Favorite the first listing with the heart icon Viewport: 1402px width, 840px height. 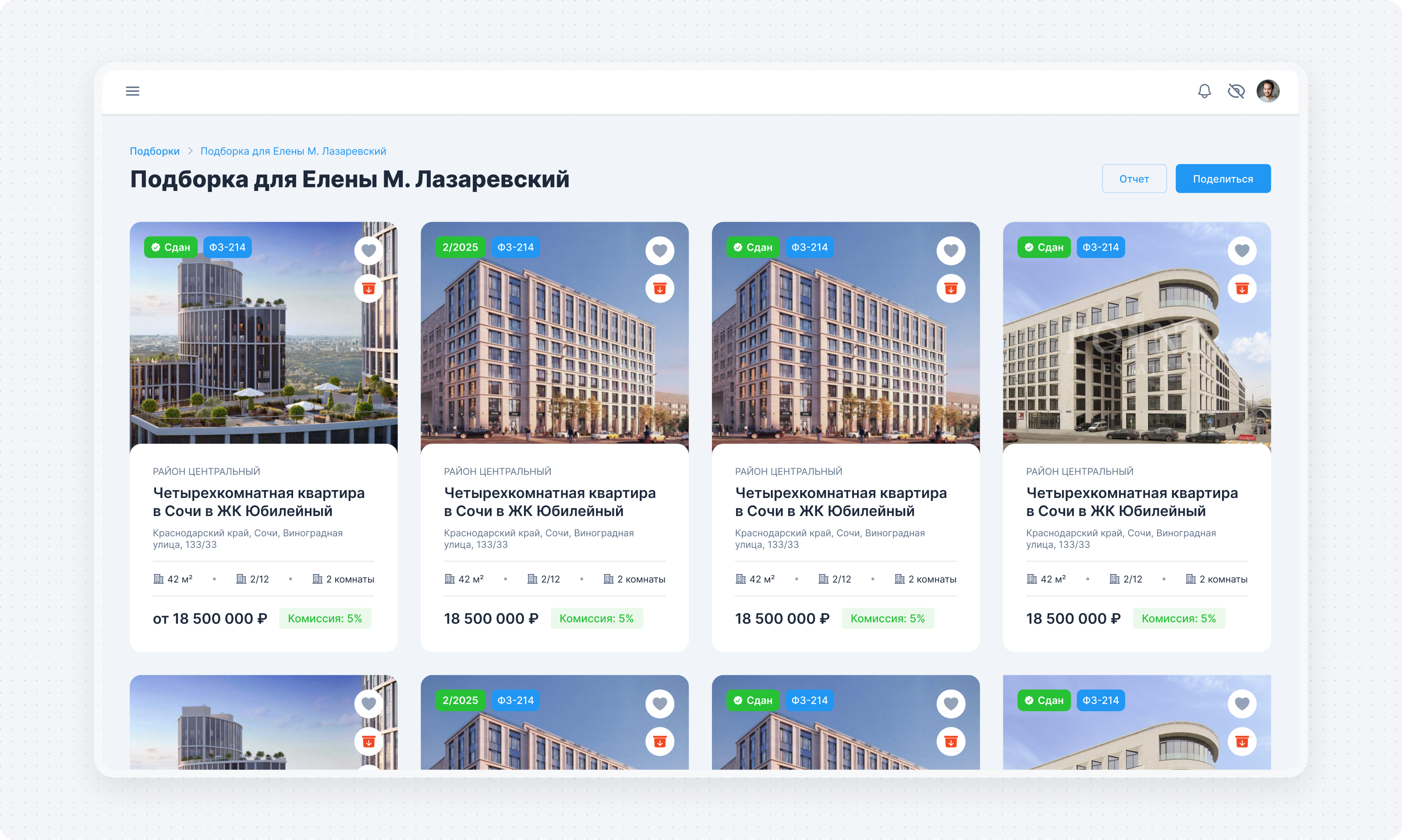pyautogui.click(x=368, y=250)
